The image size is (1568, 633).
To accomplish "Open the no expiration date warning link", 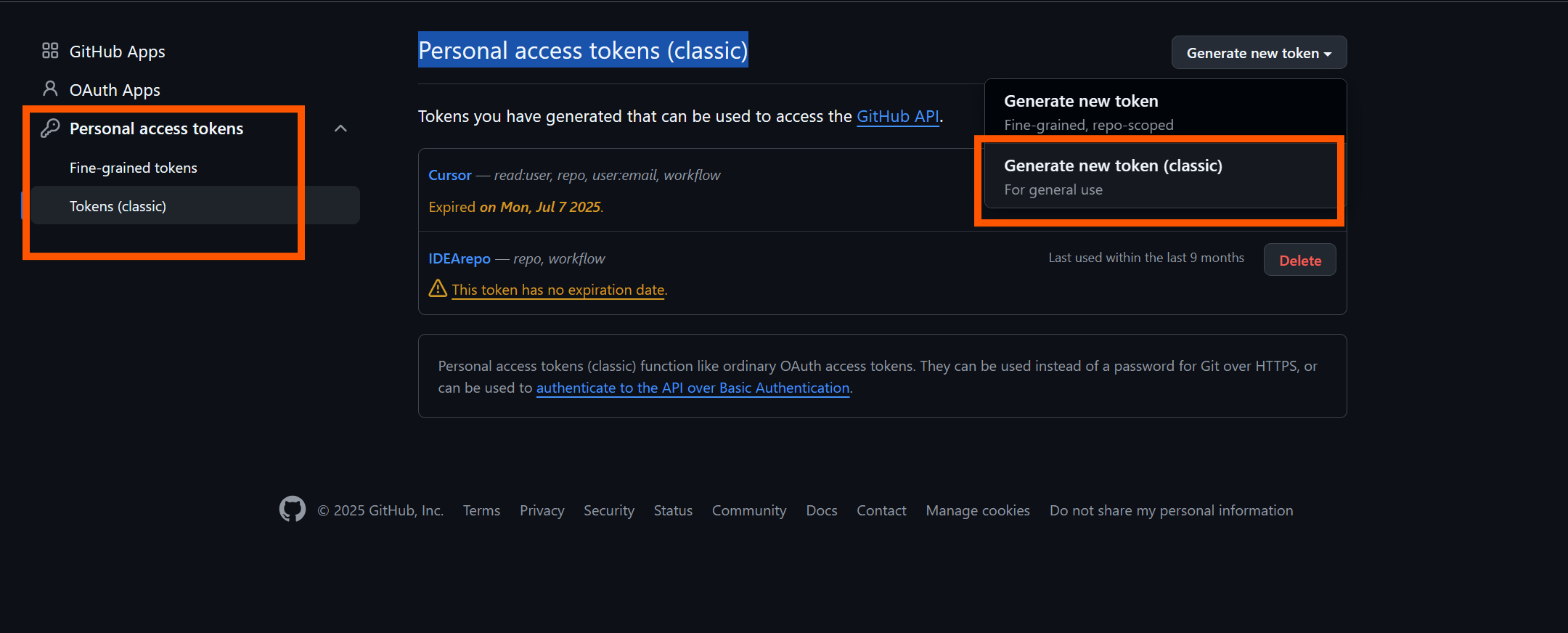I will pos(558,290).
